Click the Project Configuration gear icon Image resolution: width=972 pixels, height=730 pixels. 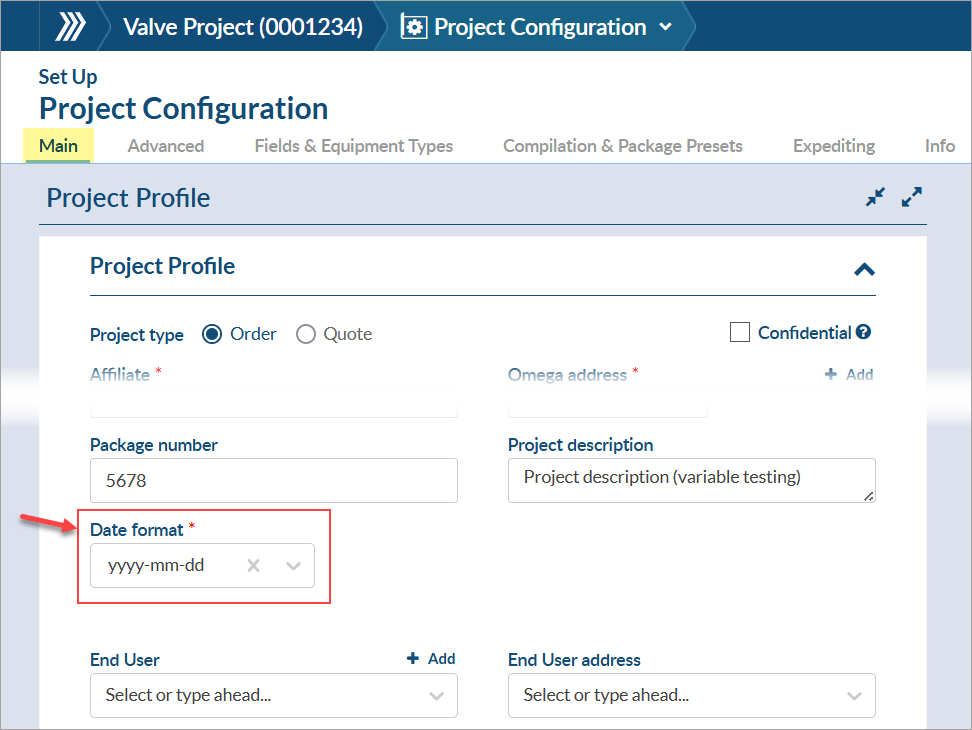(413, 27)
